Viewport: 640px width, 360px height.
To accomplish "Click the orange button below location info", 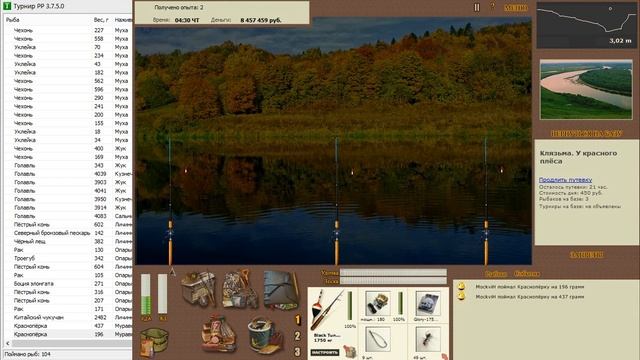I will tap(586, 255).
